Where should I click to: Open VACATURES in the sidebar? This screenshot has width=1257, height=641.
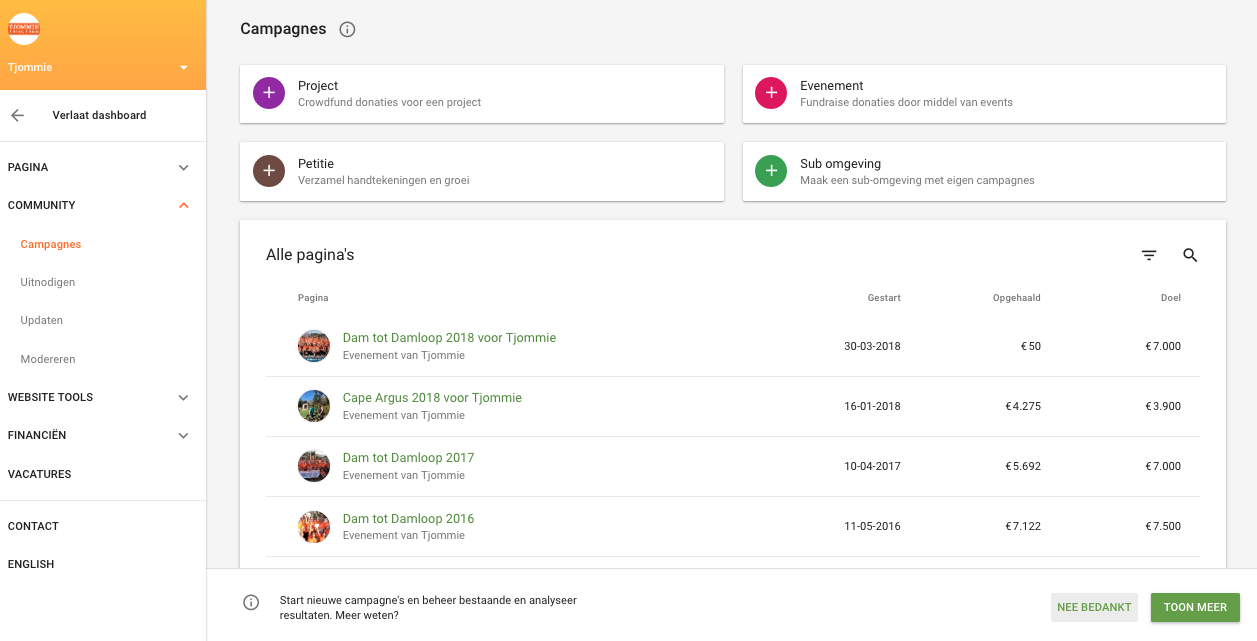coord(40,474)
